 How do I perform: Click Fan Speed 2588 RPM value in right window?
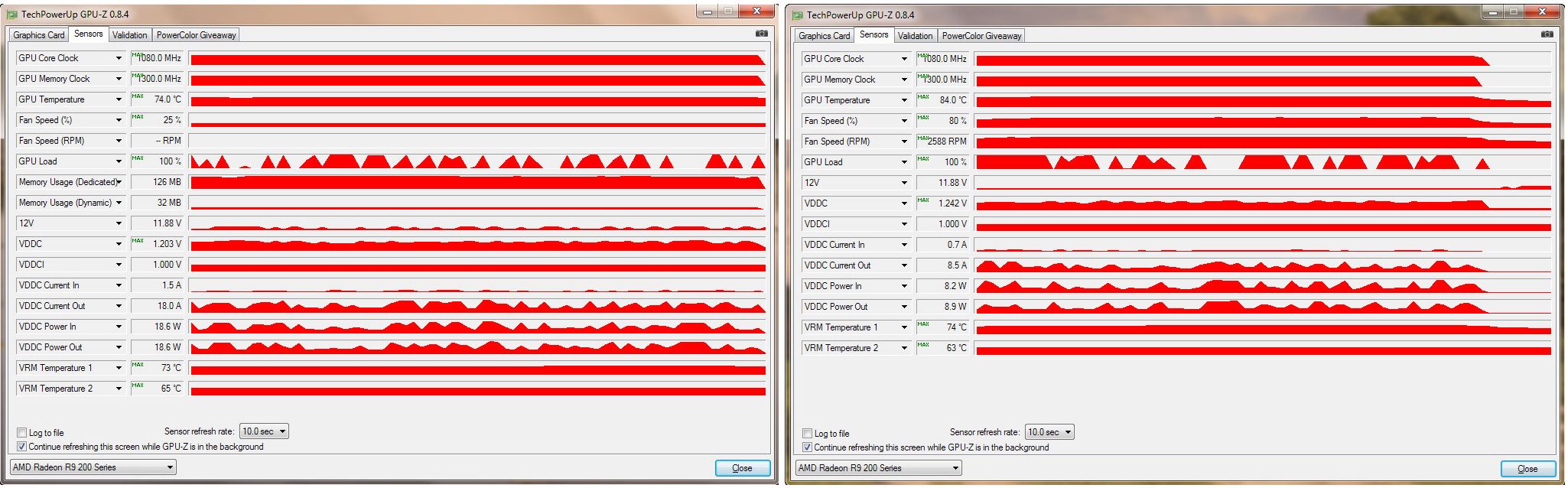click(942, 142)
